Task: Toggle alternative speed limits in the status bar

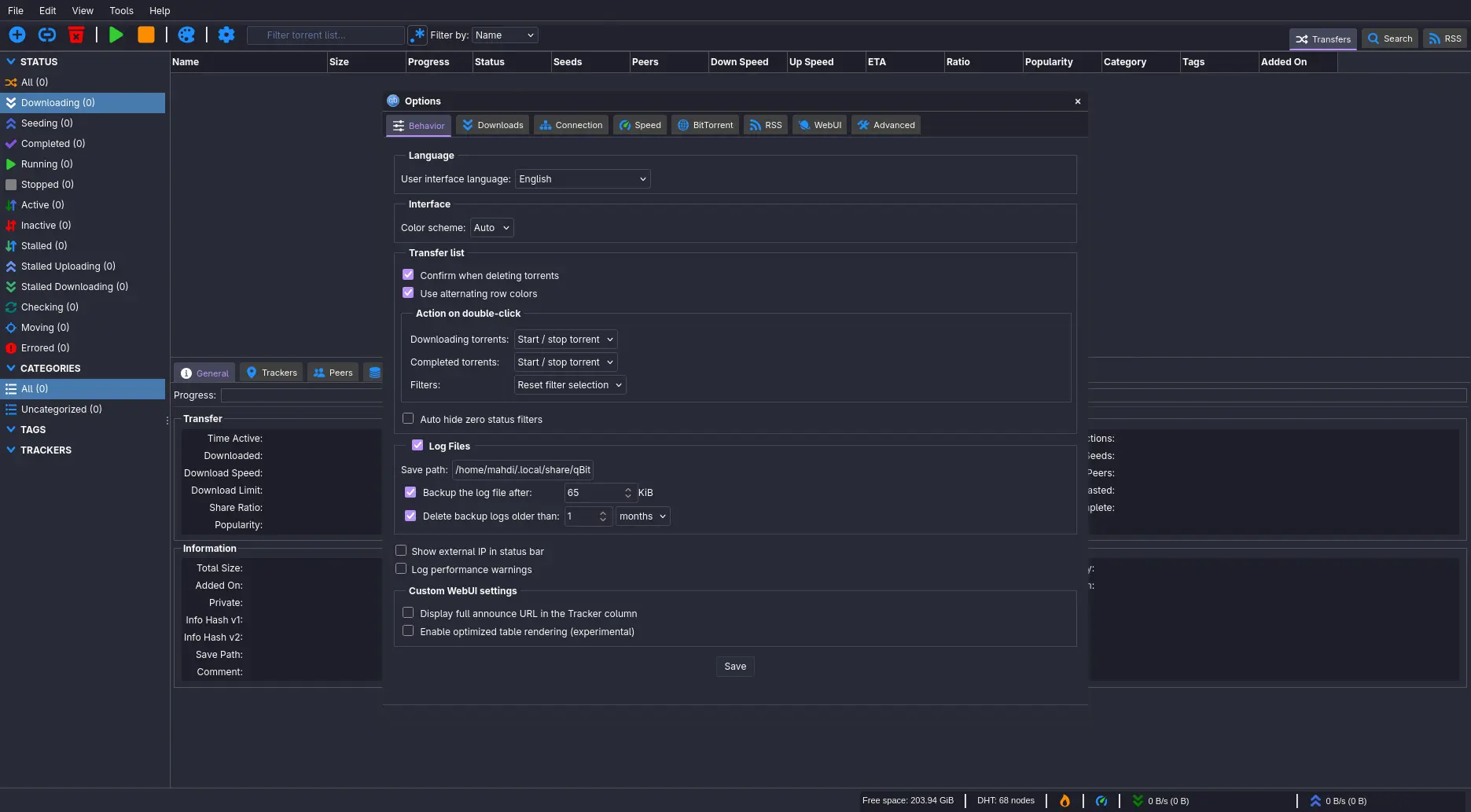Action: 1101,800
